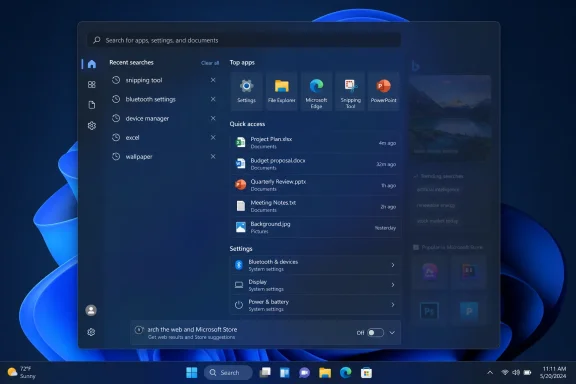Open Project Plan.xlsx from Quick access
This screenshot has width=576, height=384.
pos(315,143)
